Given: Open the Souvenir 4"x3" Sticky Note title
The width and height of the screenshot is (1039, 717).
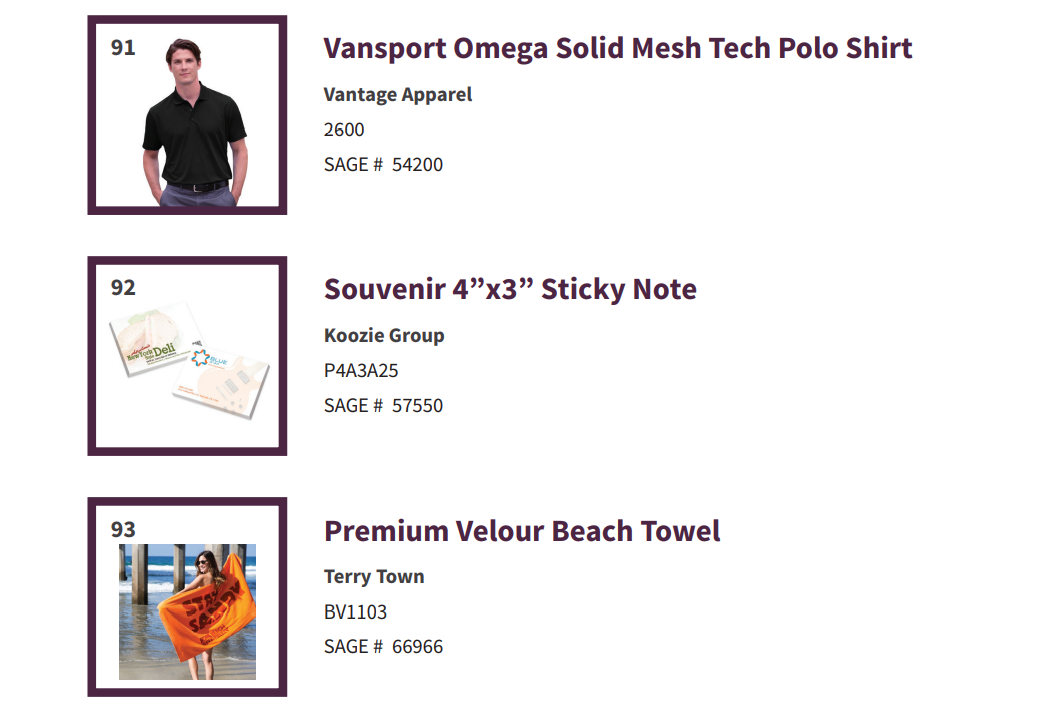Looking at the screenshot, I should 510,290.
